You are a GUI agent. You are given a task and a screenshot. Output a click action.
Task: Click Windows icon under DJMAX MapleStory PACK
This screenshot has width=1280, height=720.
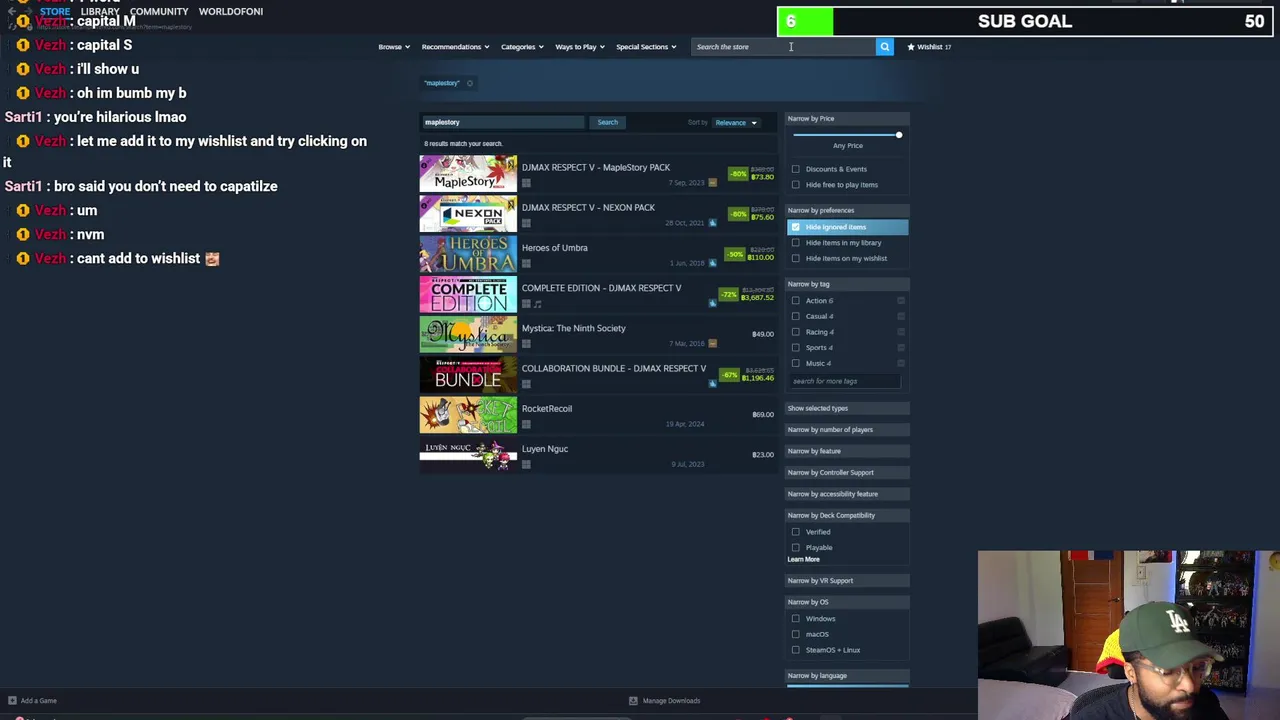tap(526, 183)
